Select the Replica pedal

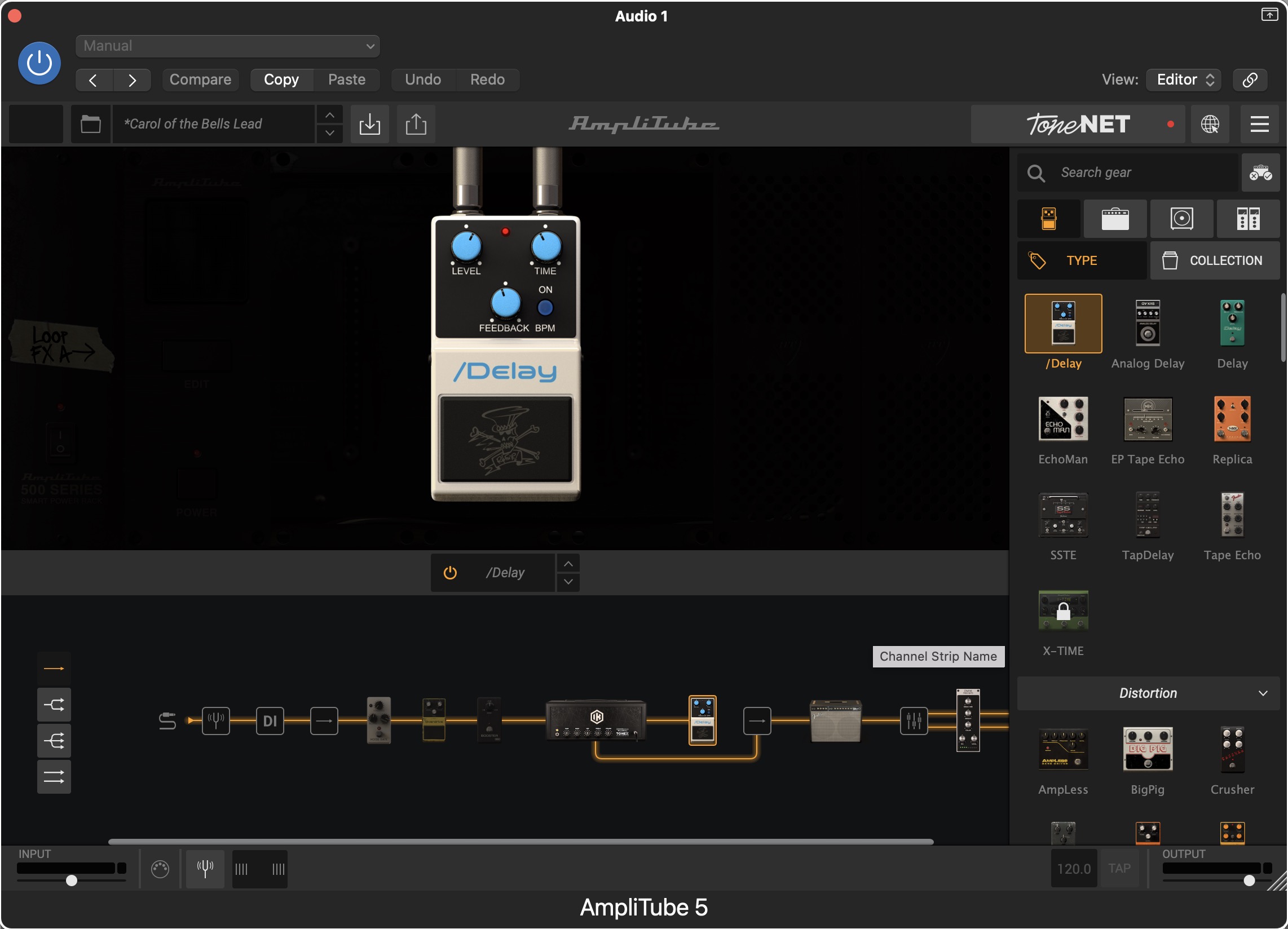point(1232,419)
